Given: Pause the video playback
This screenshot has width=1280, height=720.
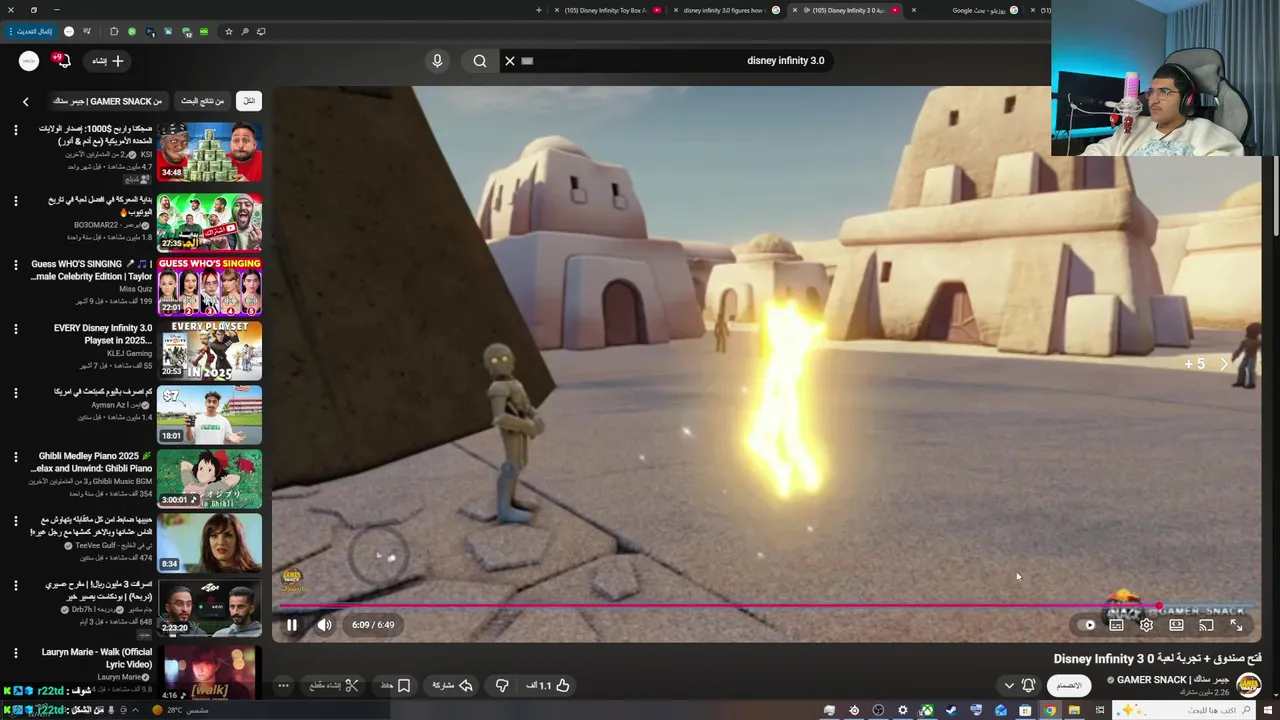Looking at the screenshot, I should click(292, 625).
